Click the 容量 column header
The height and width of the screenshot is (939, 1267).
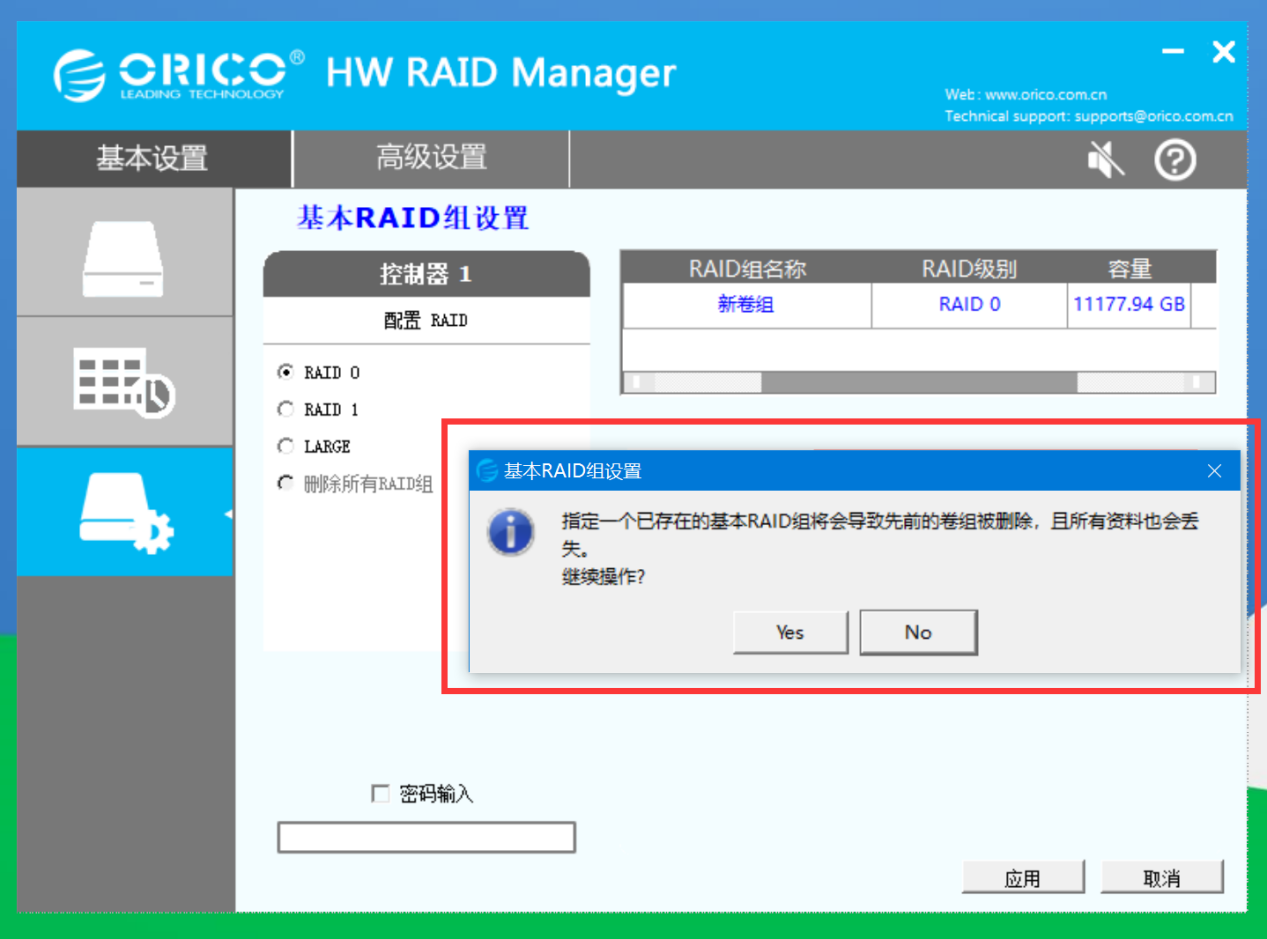pos(1130,269)
